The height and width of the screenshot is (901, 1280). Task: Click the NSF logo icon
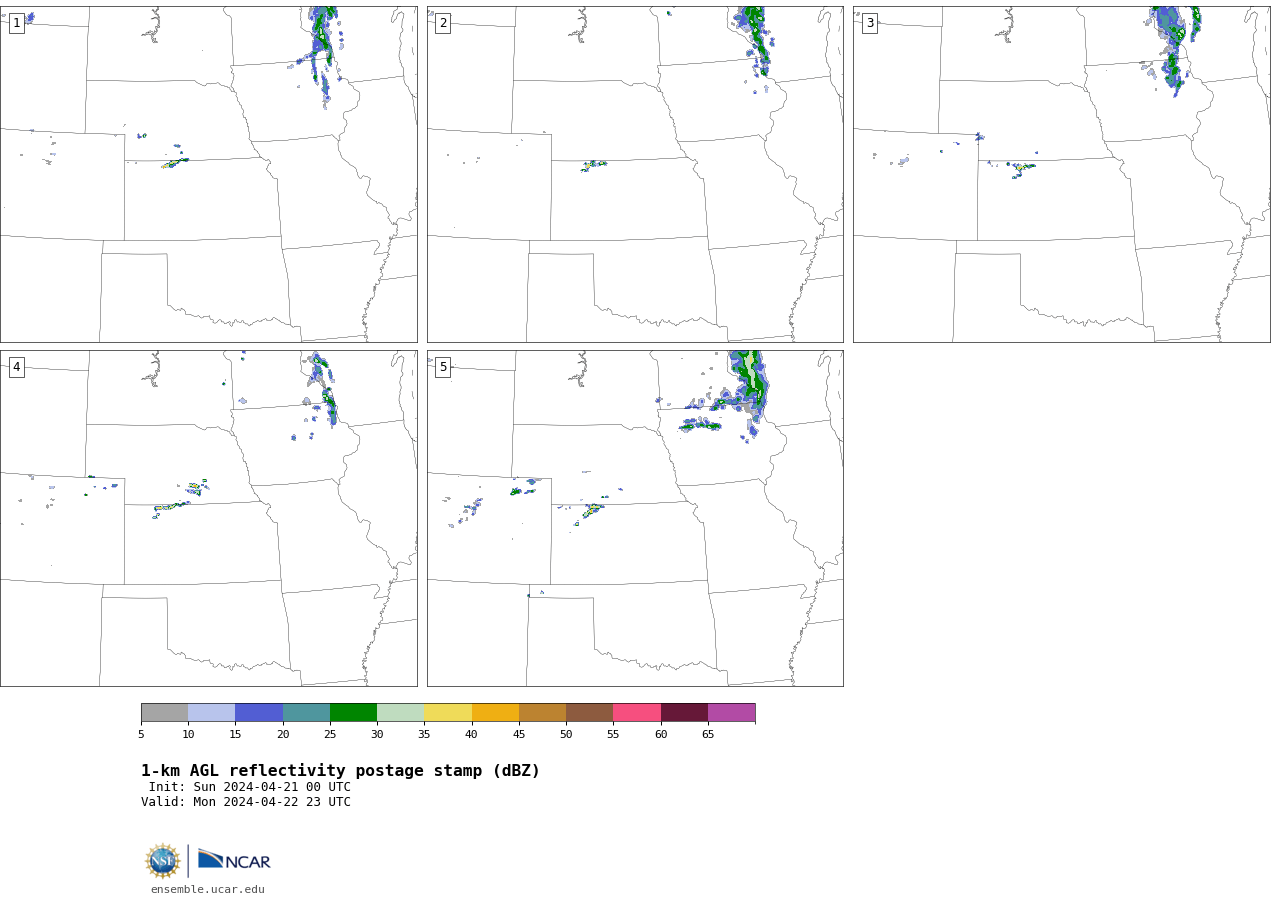(x=163, y=861)
